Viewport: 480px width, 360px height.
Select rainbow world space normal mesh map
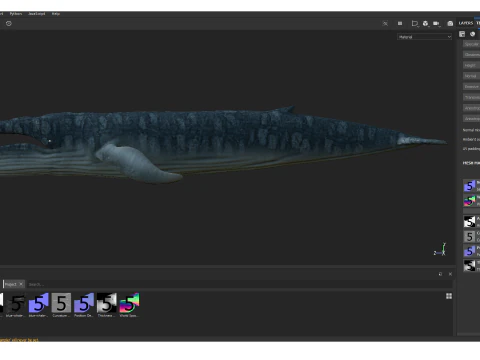tap(470, 201)
